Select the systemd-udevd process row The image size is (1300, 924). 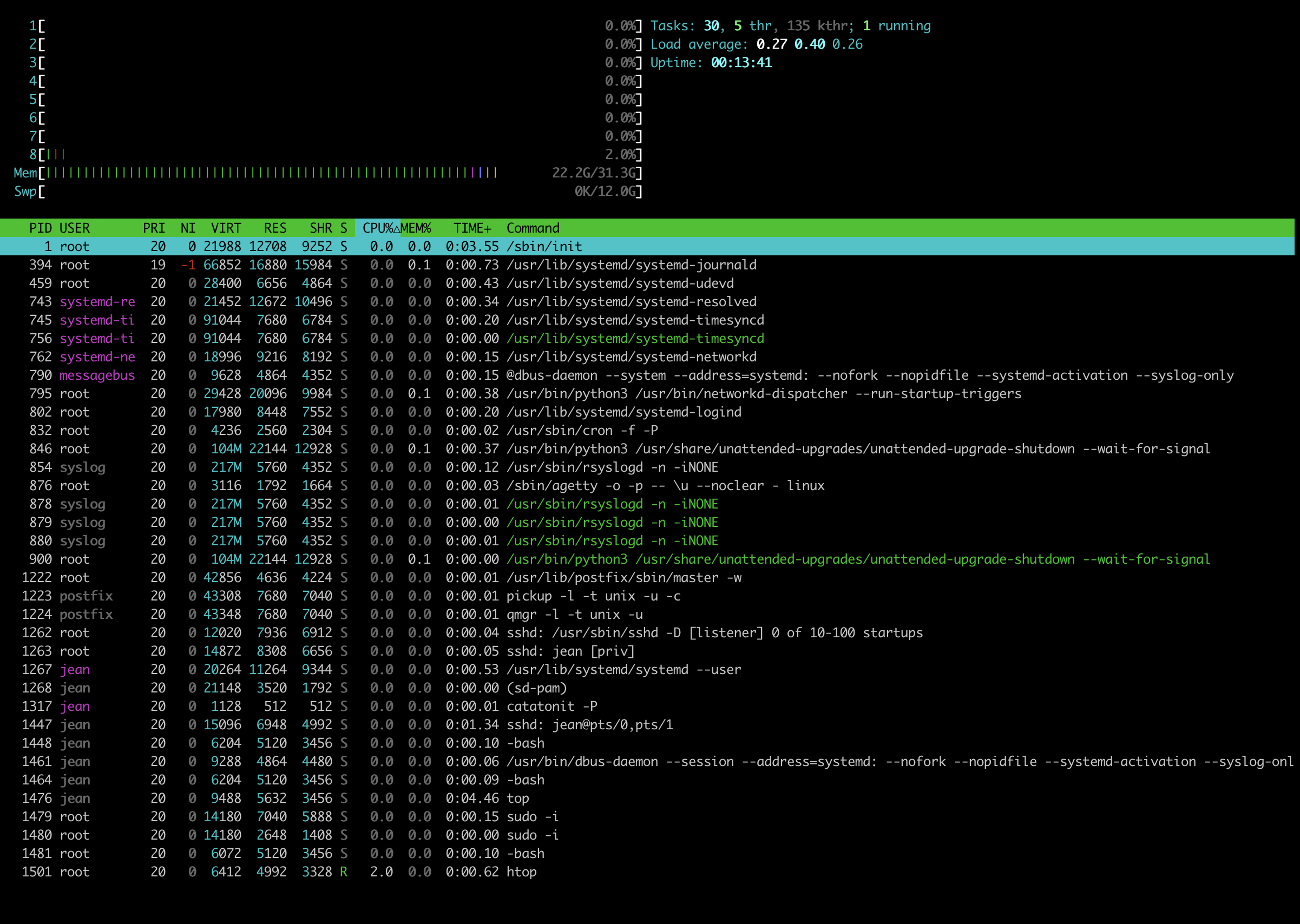click(x=647, y=283)
